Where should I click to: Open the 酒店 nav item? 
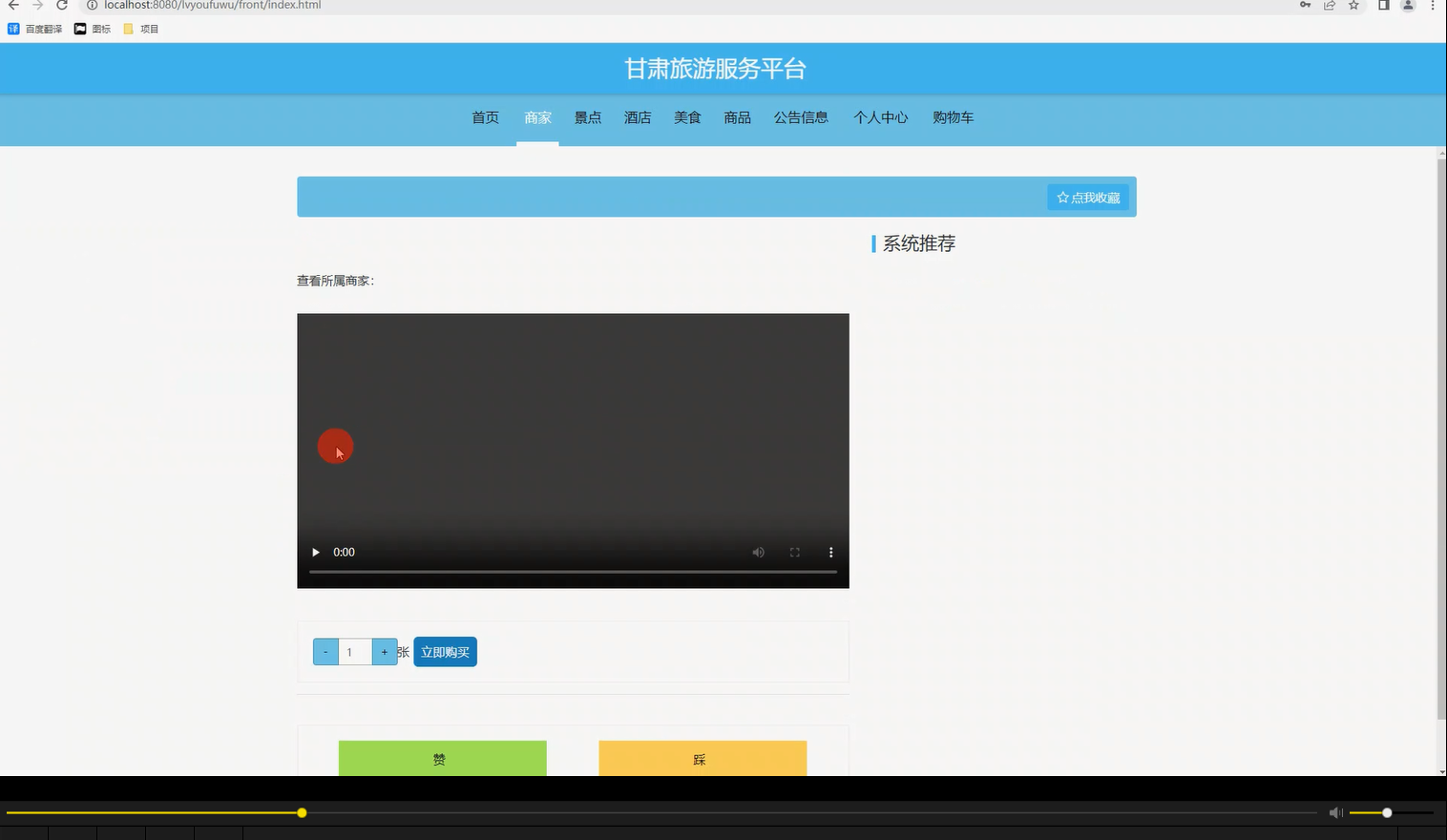point(638,117)
